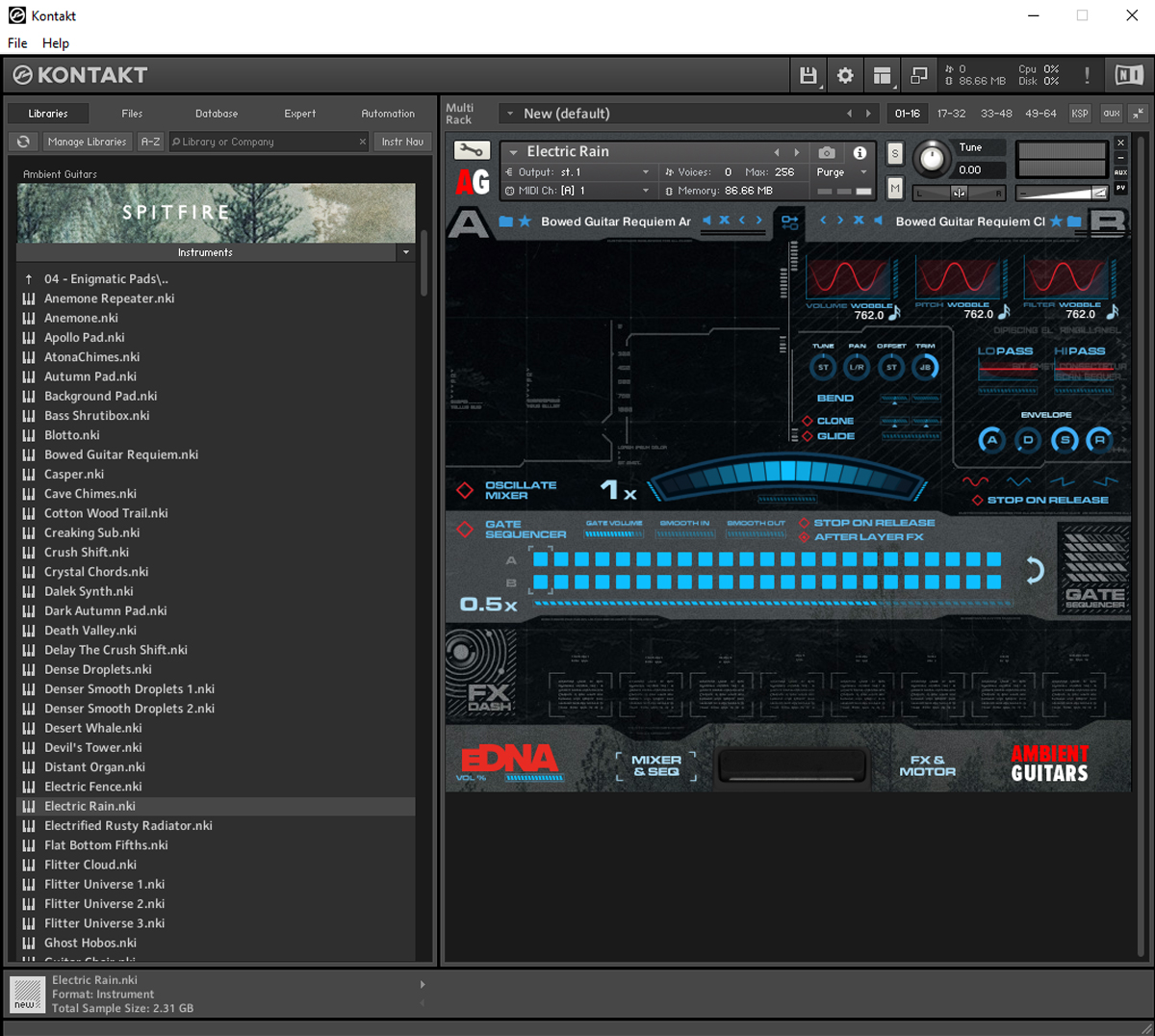Toggle the Glide switch
The height and width of the screenshot is (1036, 1155).
[x=808, y=436]
